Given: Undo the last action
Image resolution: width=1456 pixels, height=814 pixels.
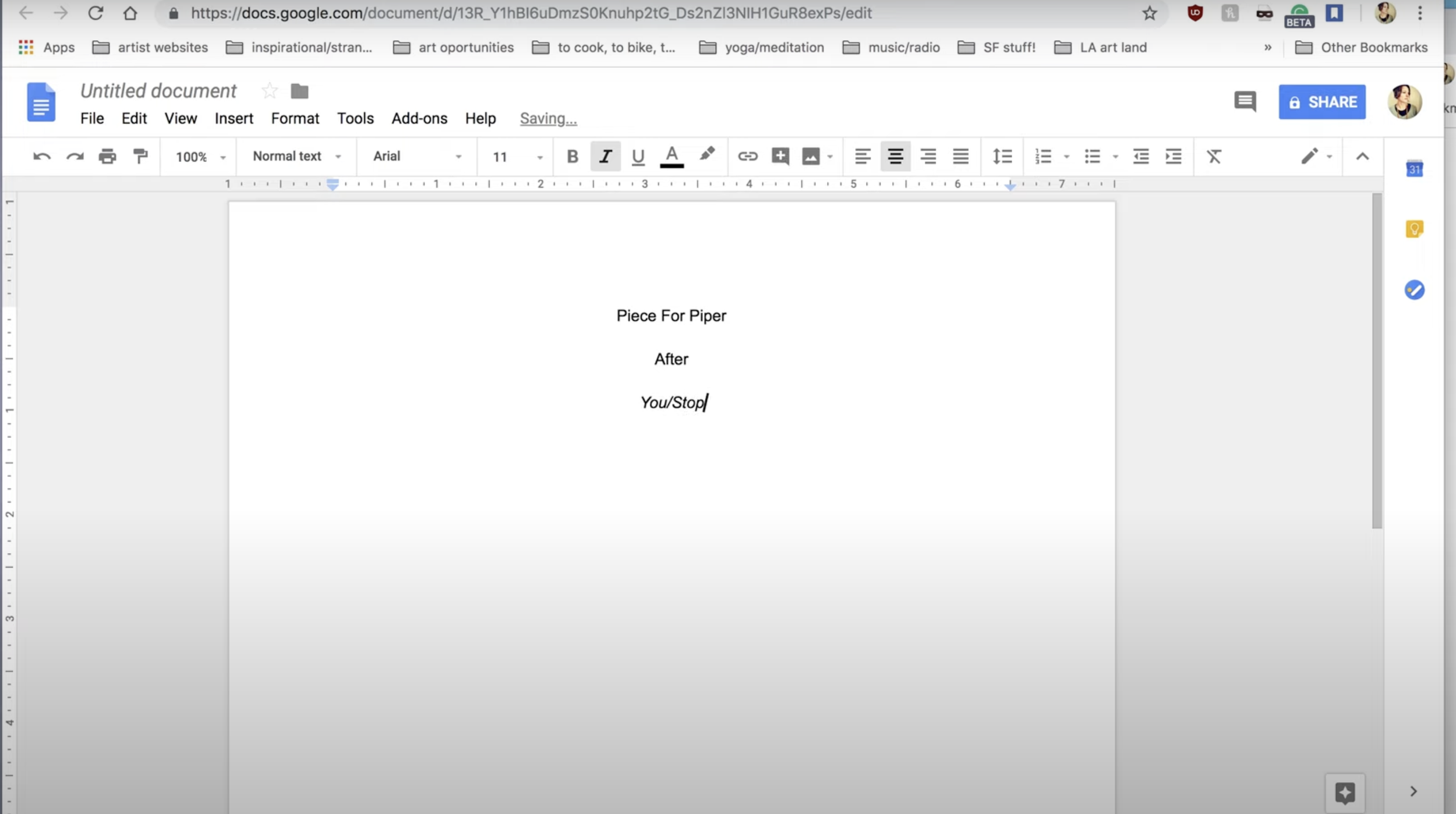Looking at the screenshot, I should pos(41,156).
